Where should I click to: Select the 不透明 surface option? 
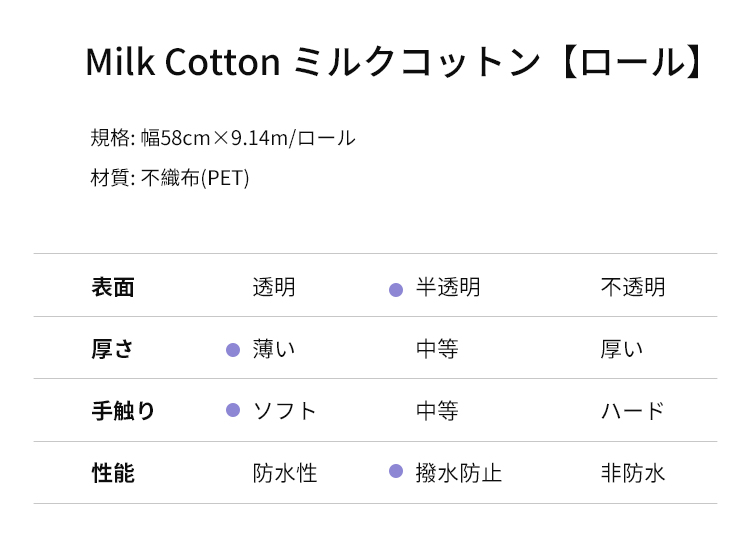[x=633, y=287]
